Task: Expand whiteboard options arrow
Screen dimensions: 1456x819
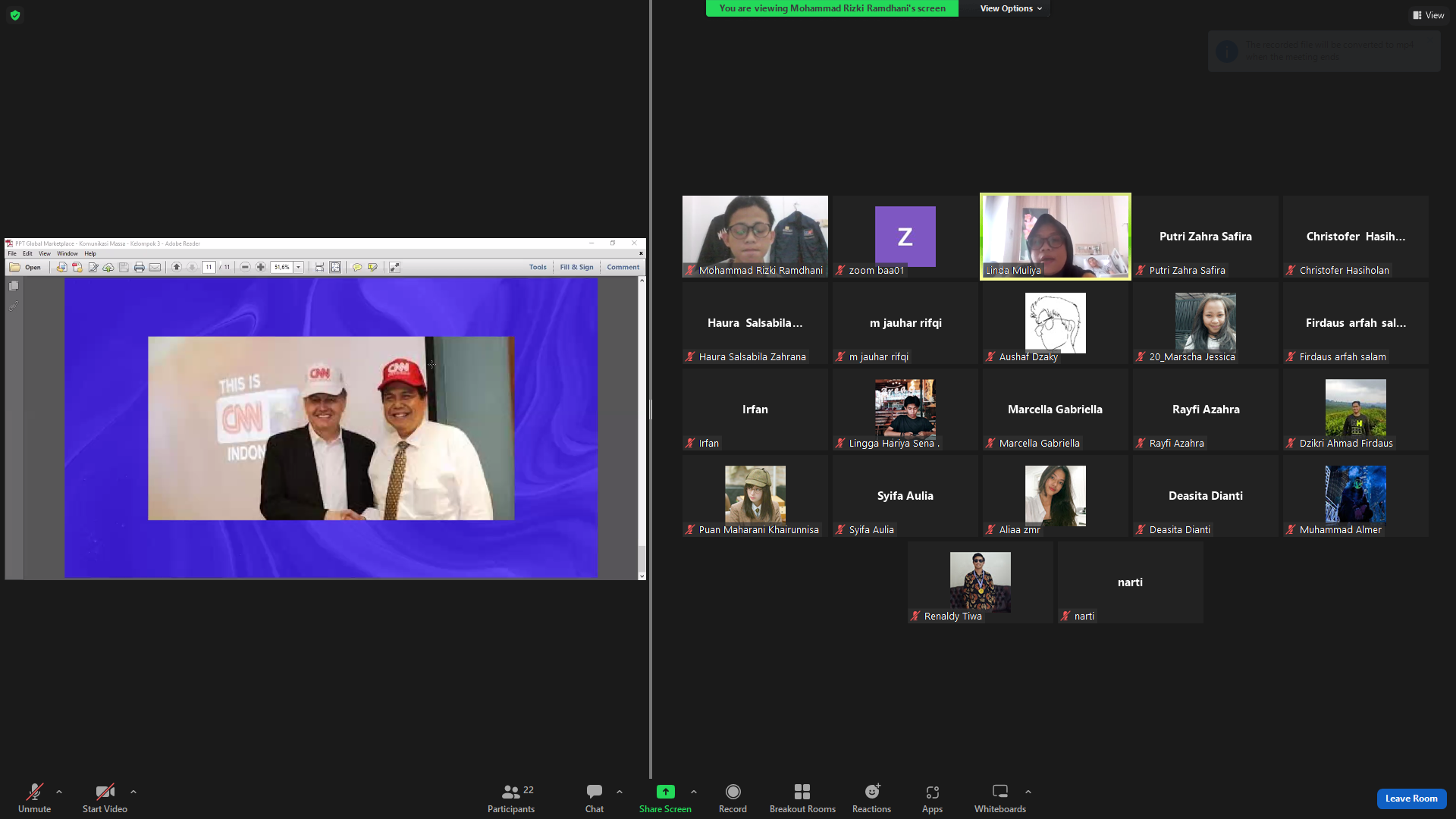Action: point(1028,792)
